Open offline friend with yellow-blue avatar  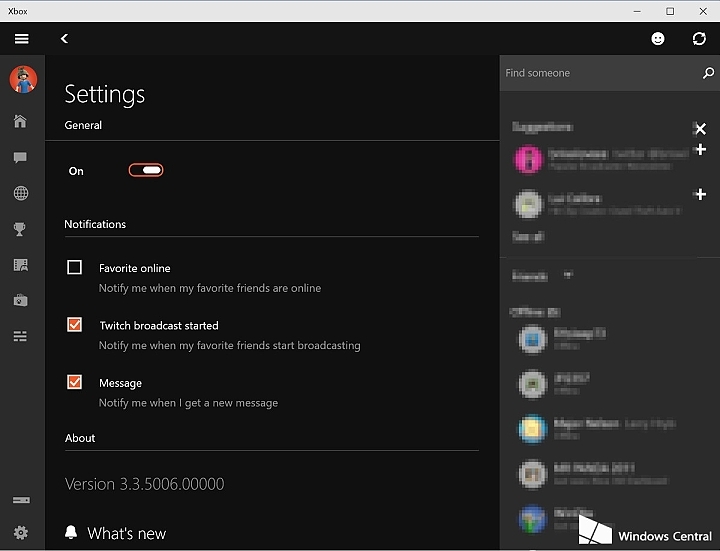coord(533,429)
